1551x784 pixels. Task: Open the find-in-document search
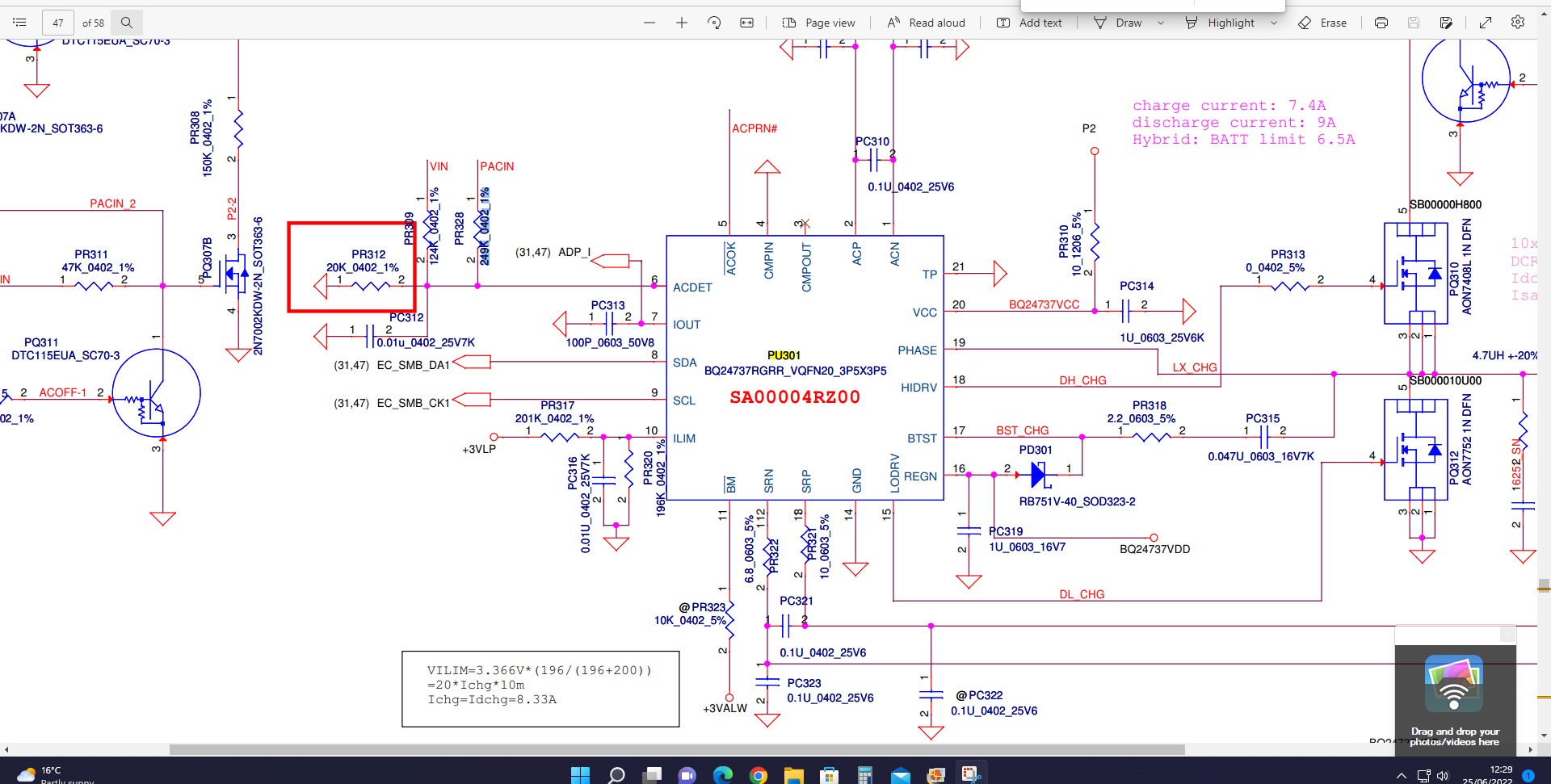tap(127, 23)
